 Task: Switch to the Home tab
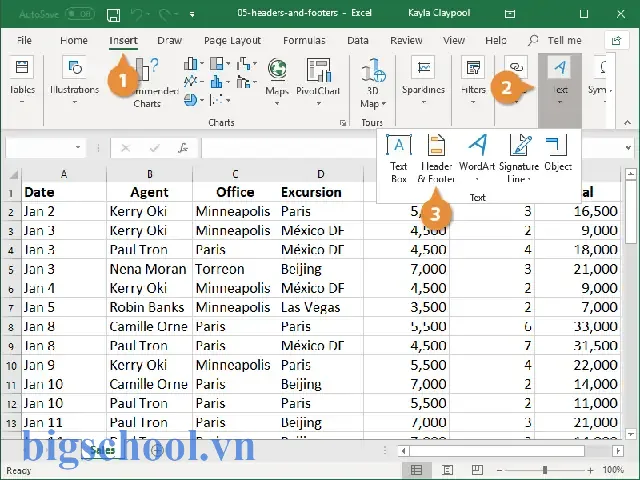[73, 40]
